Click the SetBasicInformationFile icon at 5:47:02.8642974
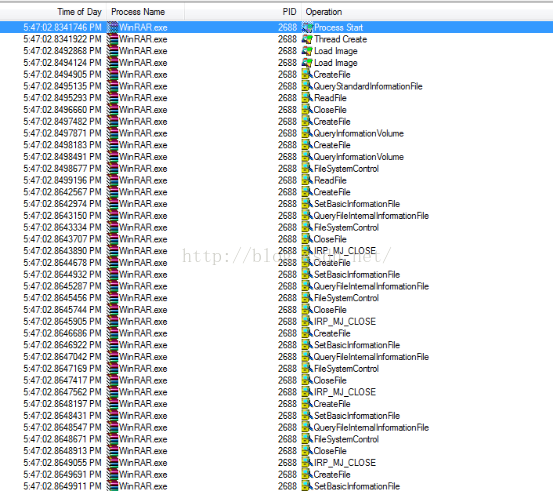554x491 pixels. tap(307, 204)
